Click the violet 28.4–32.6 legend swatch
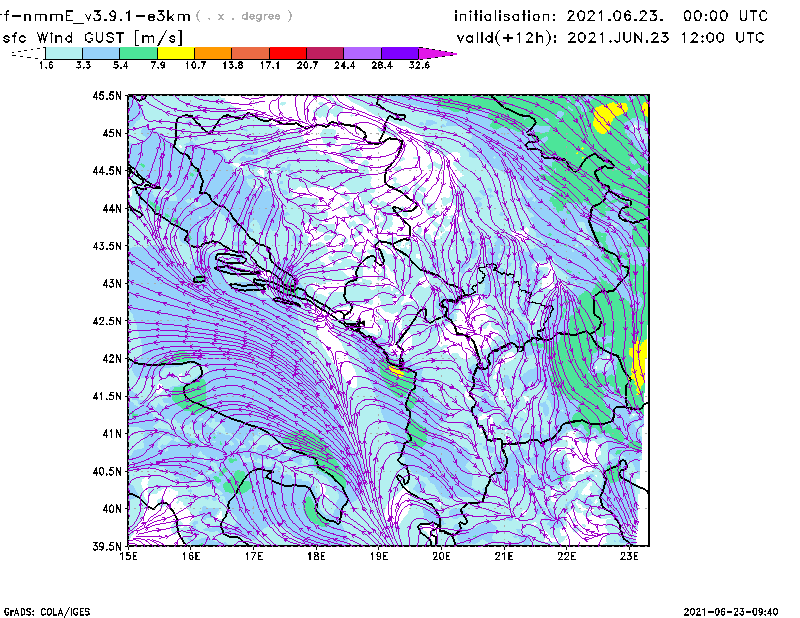The height and width of the screenshot is (618, 800). coord(400,53)
